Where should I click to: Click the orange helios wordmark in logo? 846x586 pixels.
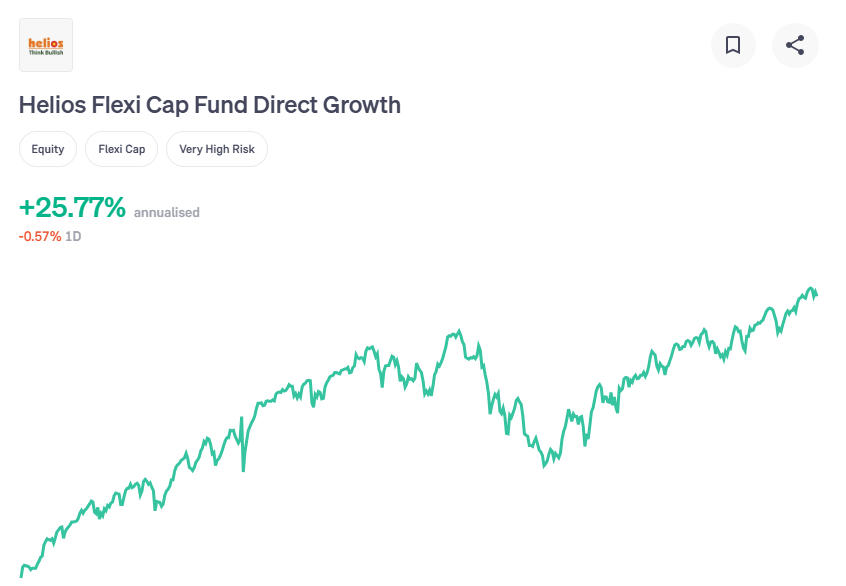46,42
